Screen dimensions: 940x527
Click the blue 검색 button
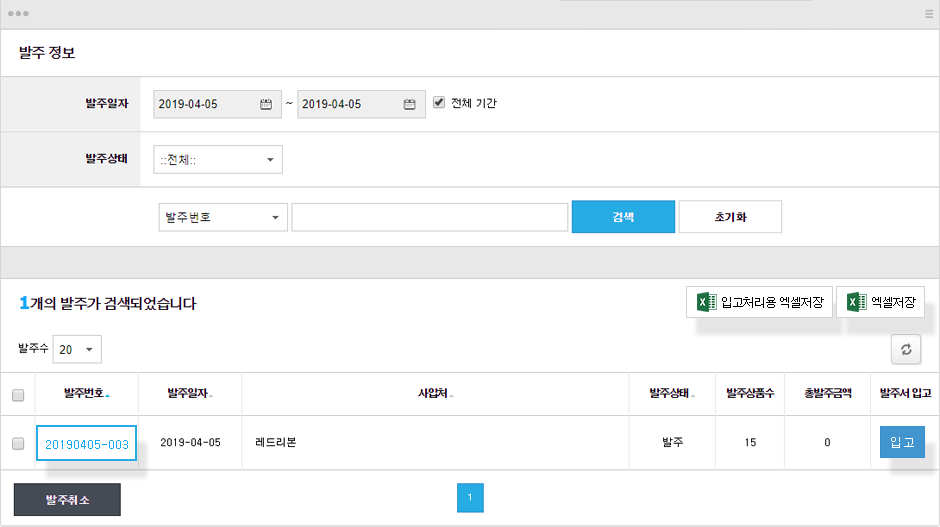click(x=623, y=216)
